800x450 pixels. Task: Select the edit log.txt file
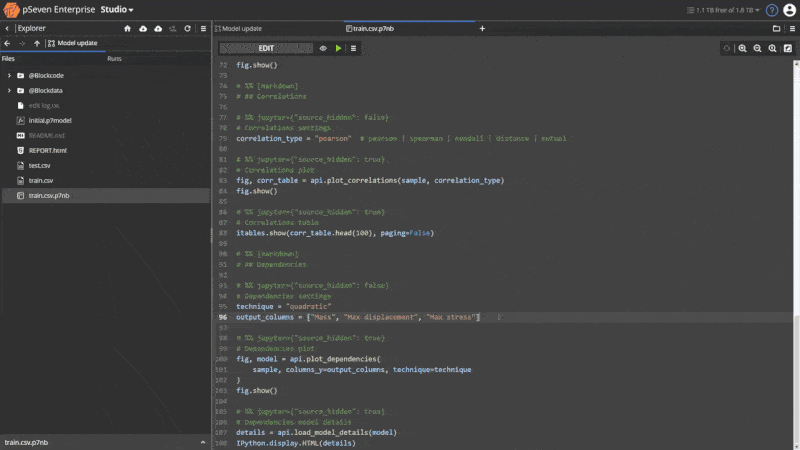(106, 106)
